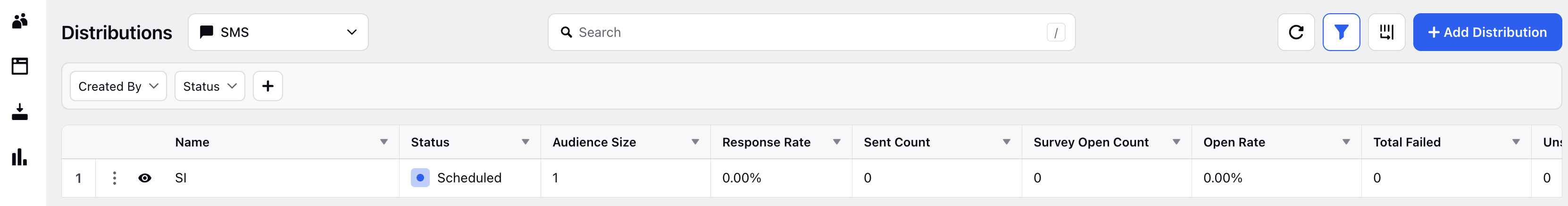Open the people/contacts sidebar icon

[x=19, y=21]
